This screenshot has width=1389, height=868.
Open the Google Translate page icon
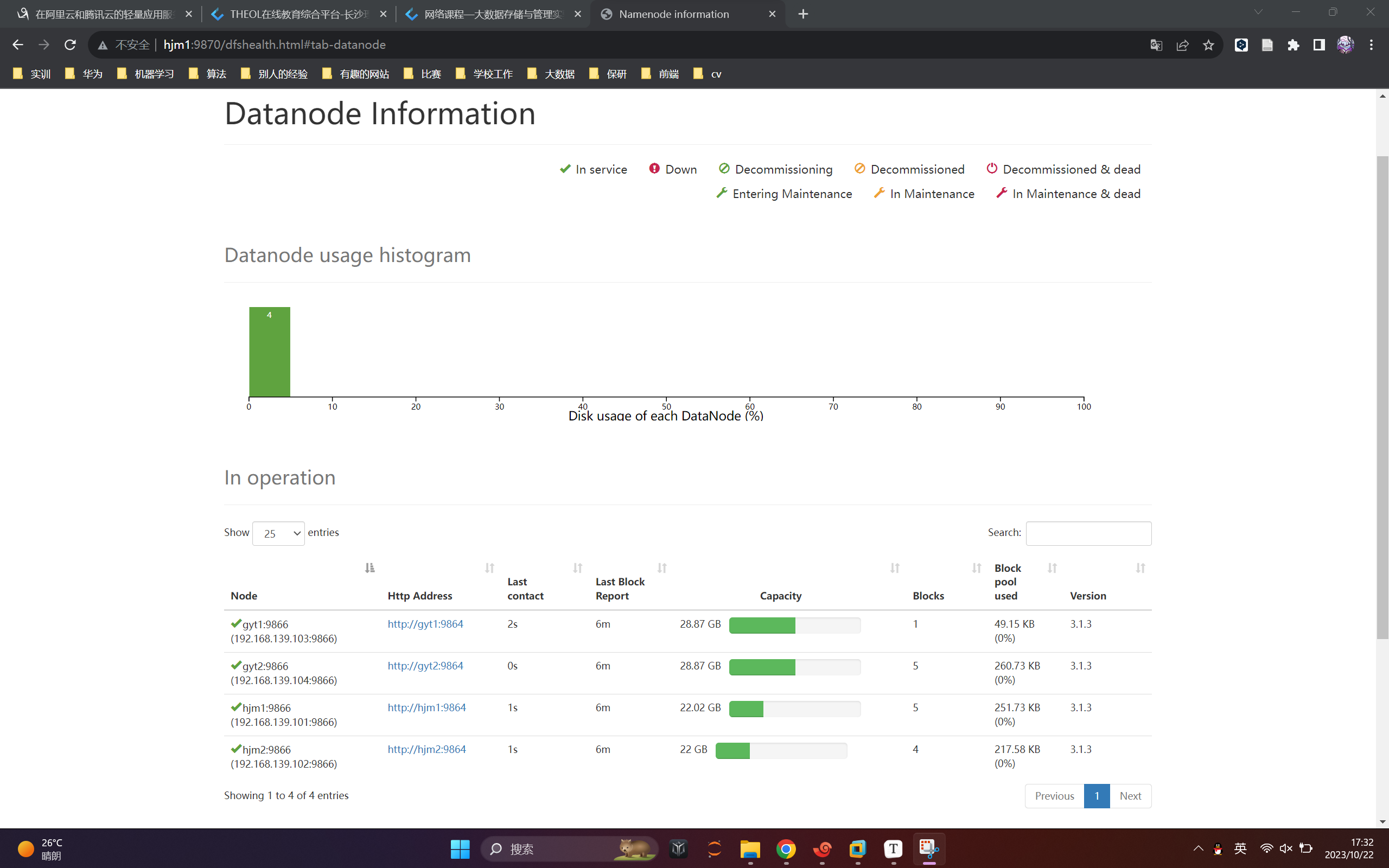1156,45
